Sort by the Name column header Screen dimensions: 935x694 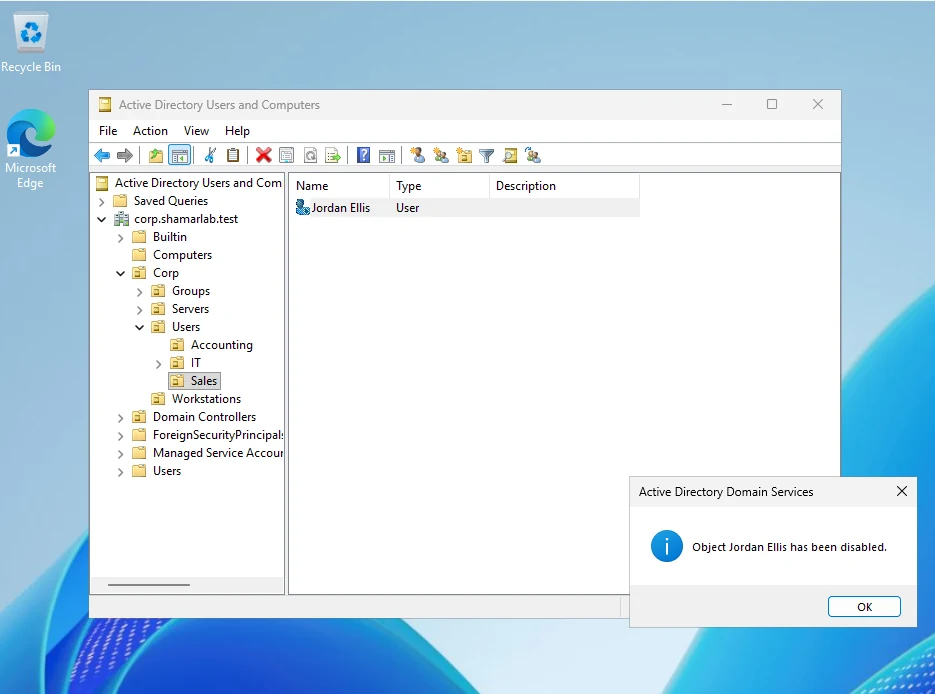click(339, 186)
